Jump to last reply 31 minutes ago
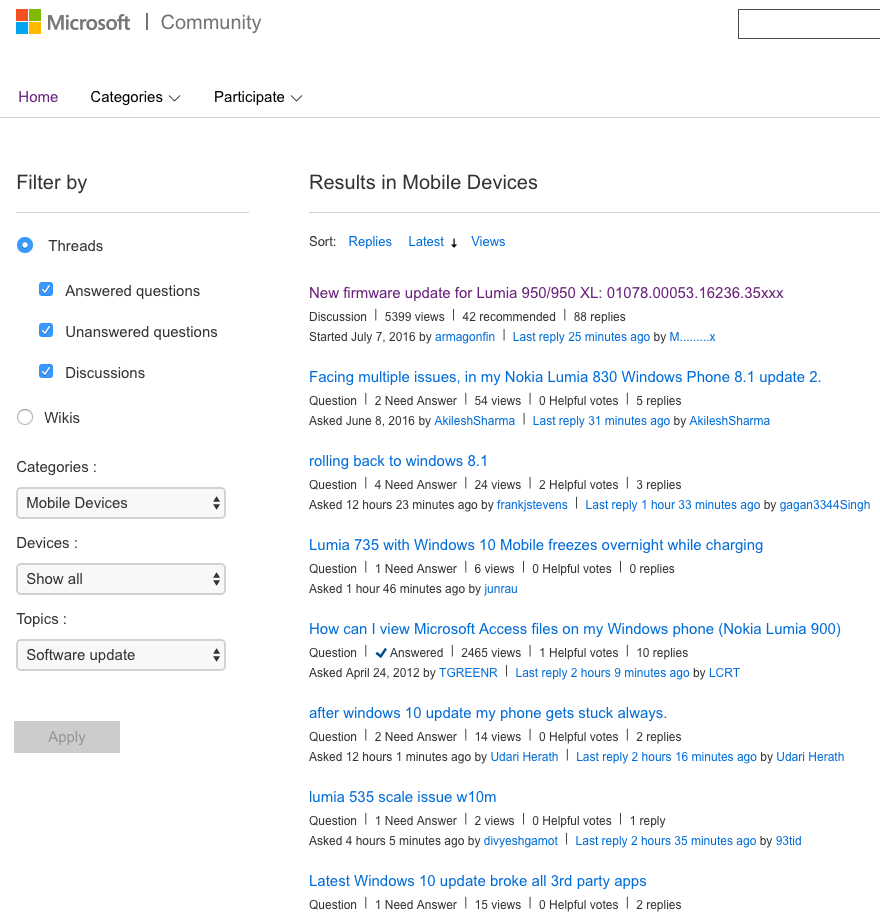This screenshot has height=915, width=880. (x=601, y=421)
